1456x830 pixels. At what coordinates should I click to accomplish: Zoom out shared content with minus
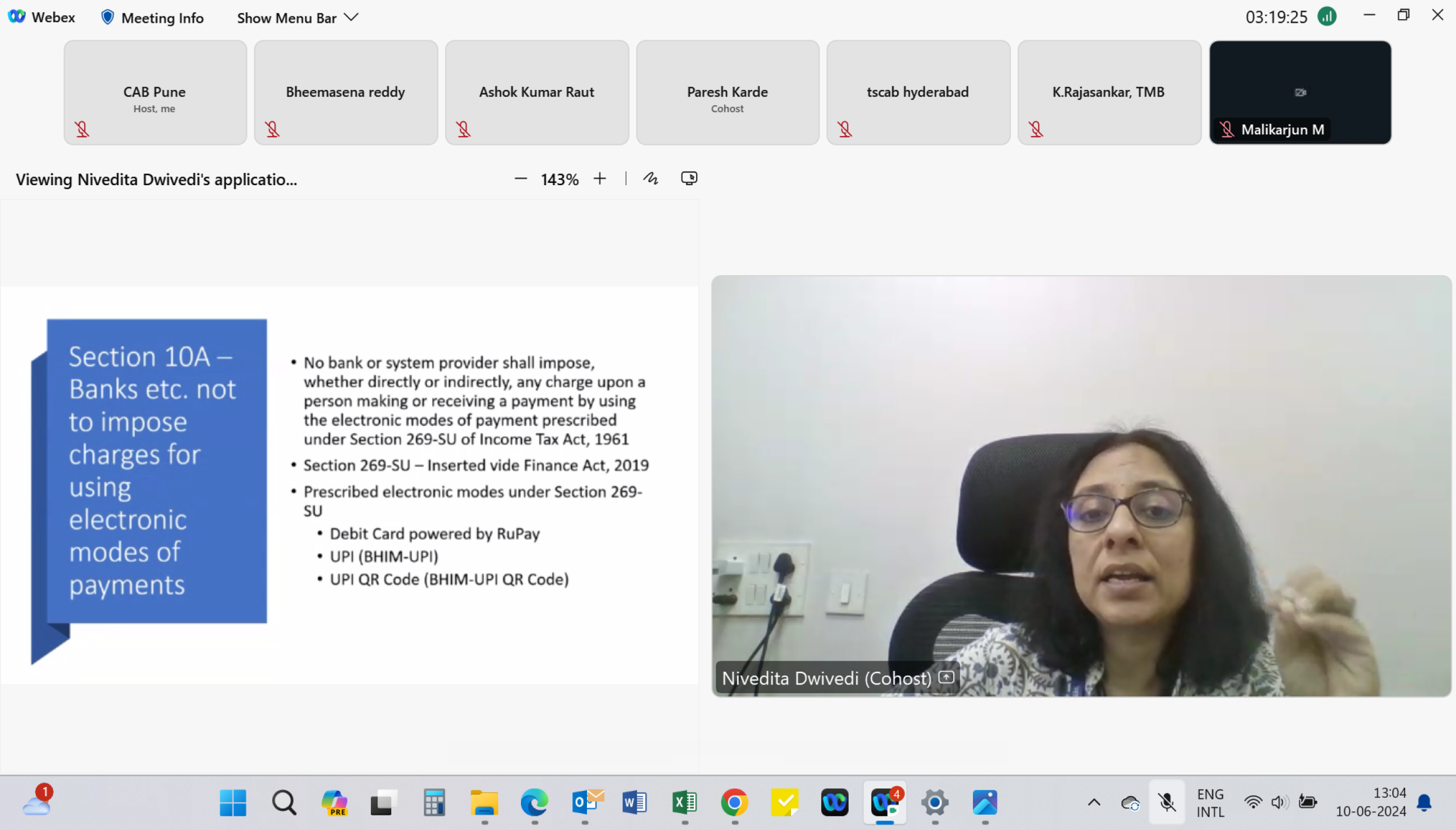pos(520,179)
